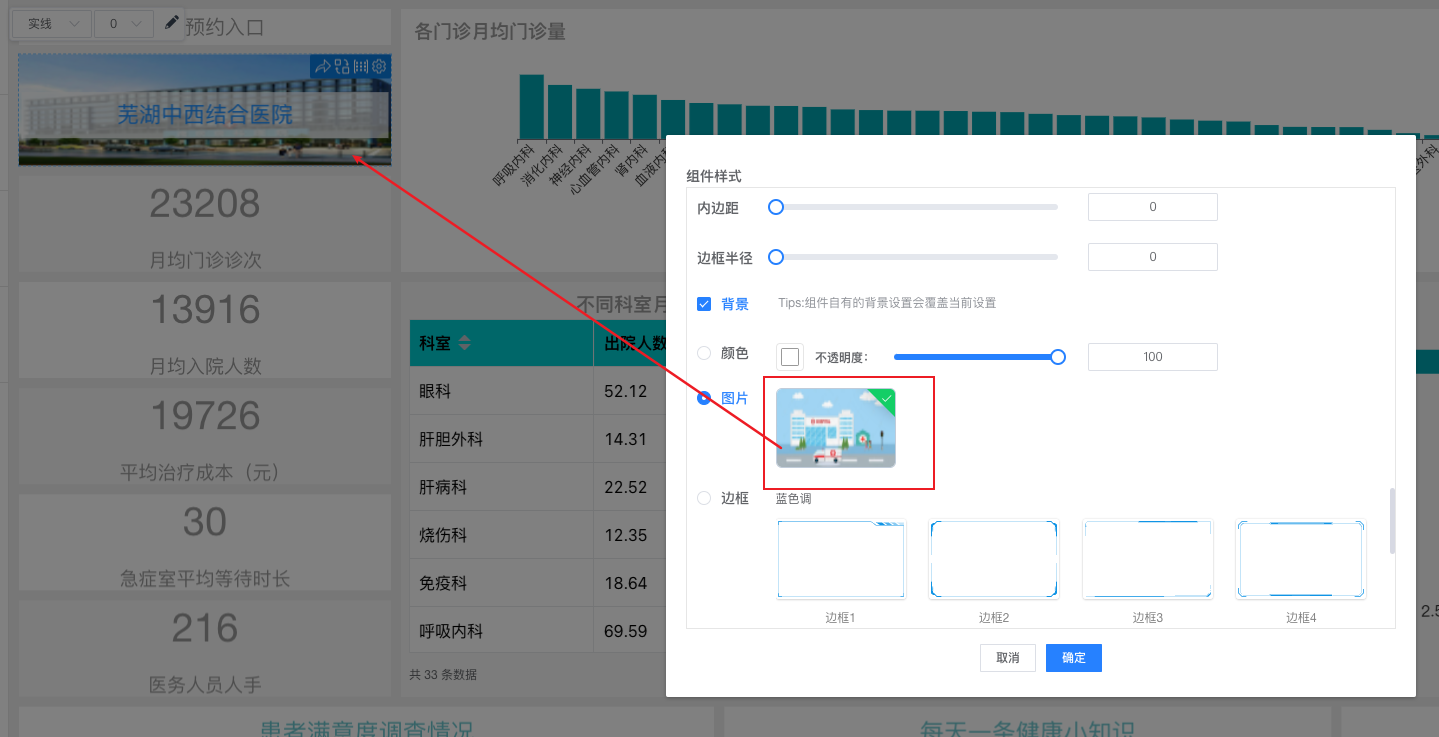Click the 内边距 value input field

click(1152, 207)
